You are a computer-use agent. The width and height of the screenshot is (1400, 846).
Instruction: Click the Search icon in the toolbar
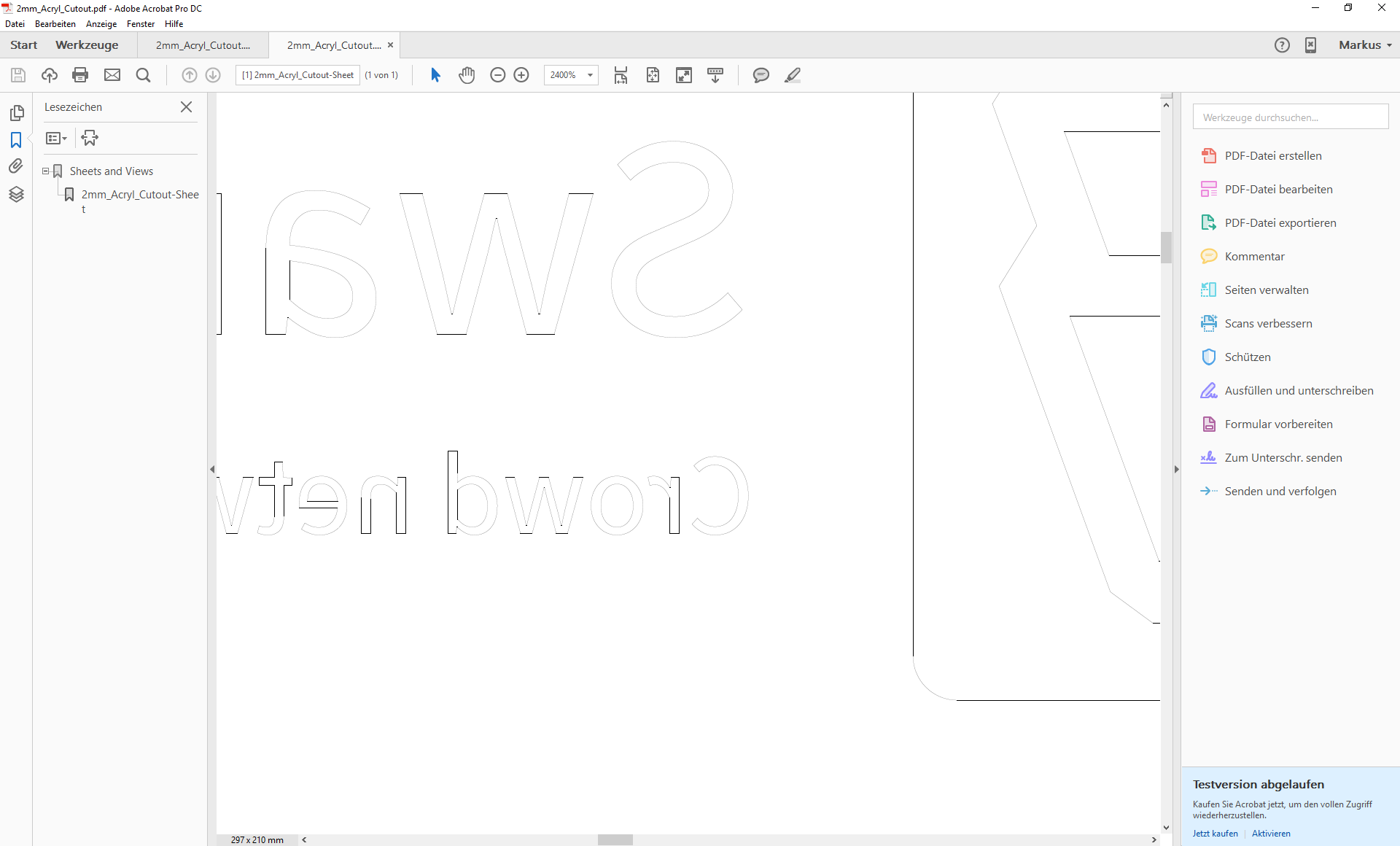click(x=143, y=74)
